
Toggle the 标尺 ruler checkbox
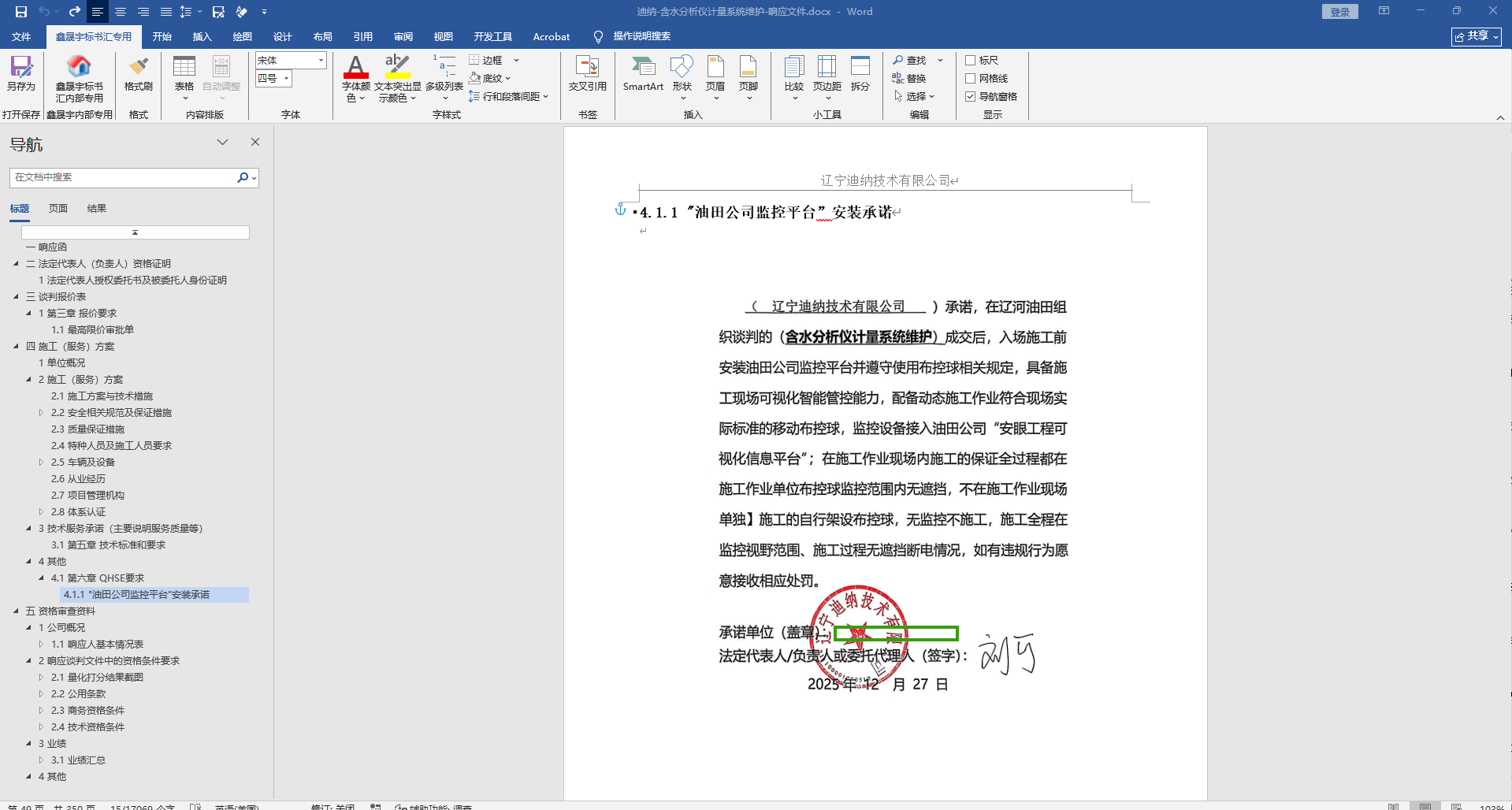tap(971, 60)
